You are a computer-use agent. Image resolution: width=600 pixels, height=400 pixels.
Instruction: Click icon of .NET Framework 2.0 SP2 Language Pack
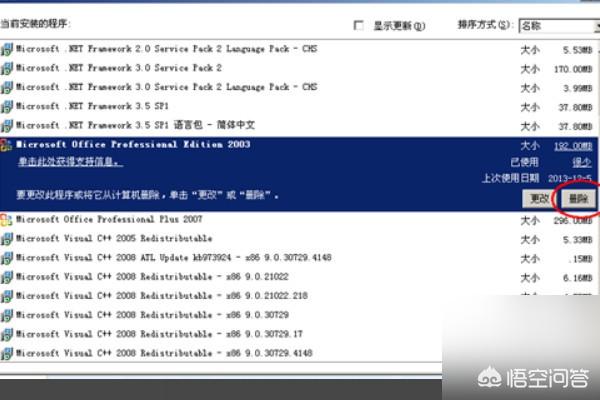[x=7, y=49]
